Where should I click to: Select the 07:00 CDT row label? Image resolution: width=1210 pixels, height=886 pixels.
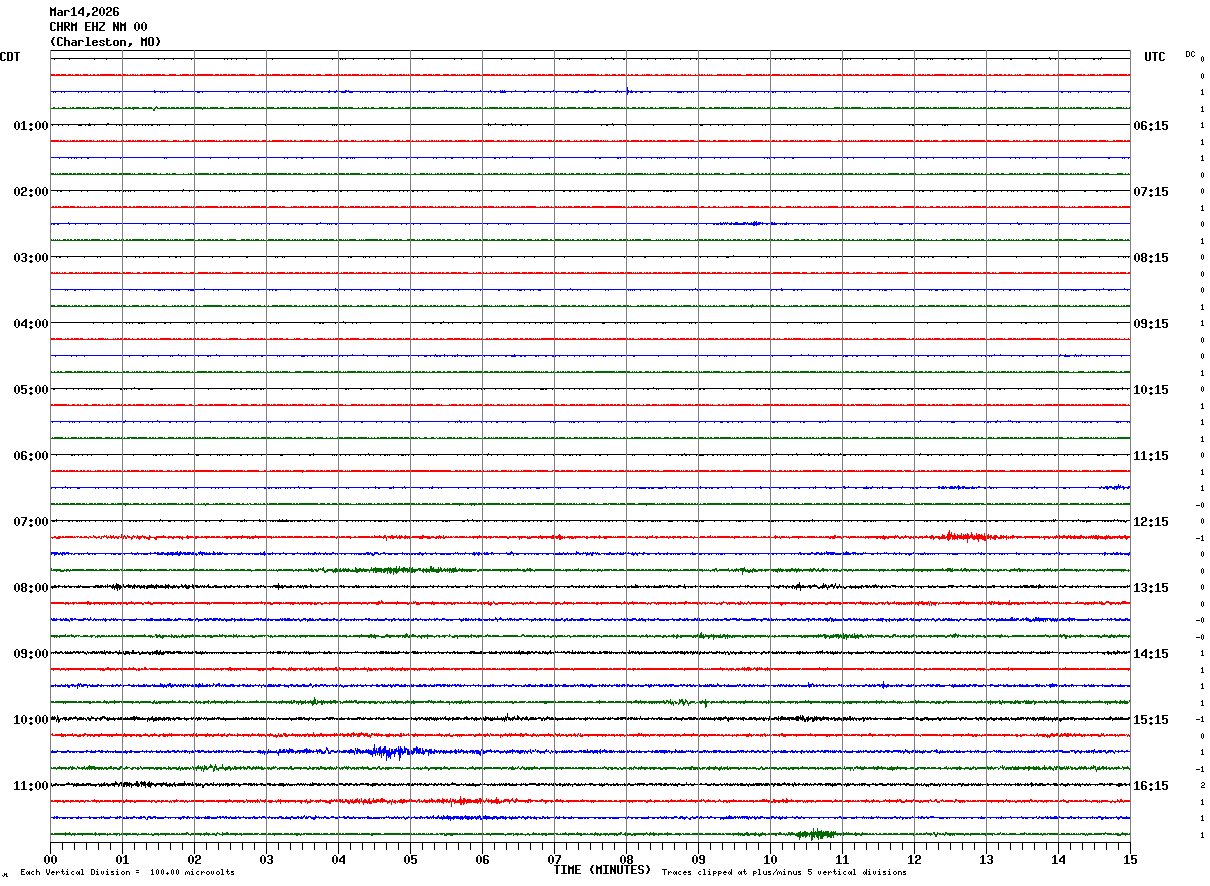(x=31, y=522)
